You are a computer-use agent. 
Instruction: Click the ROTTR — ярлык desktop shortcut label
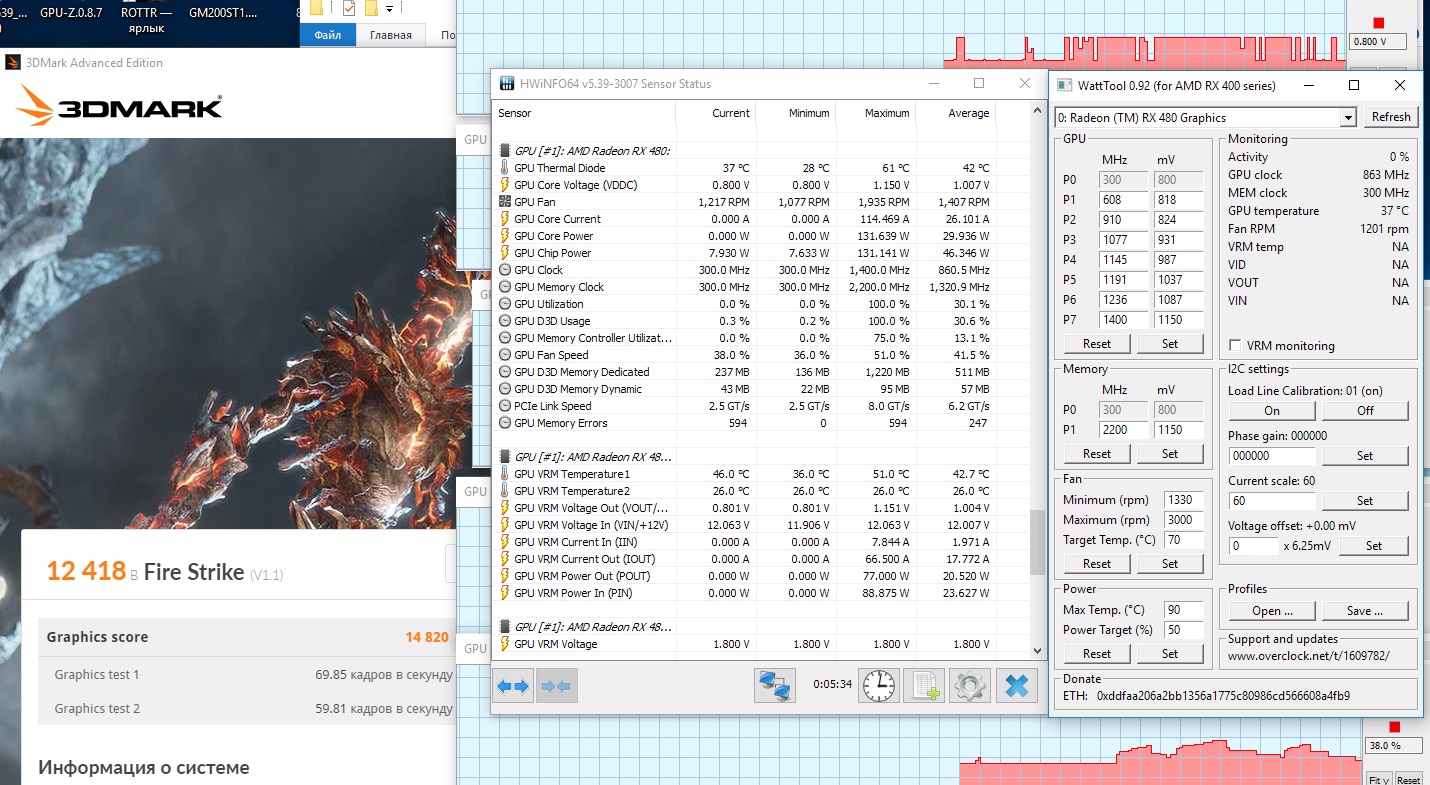coord(146,21)
